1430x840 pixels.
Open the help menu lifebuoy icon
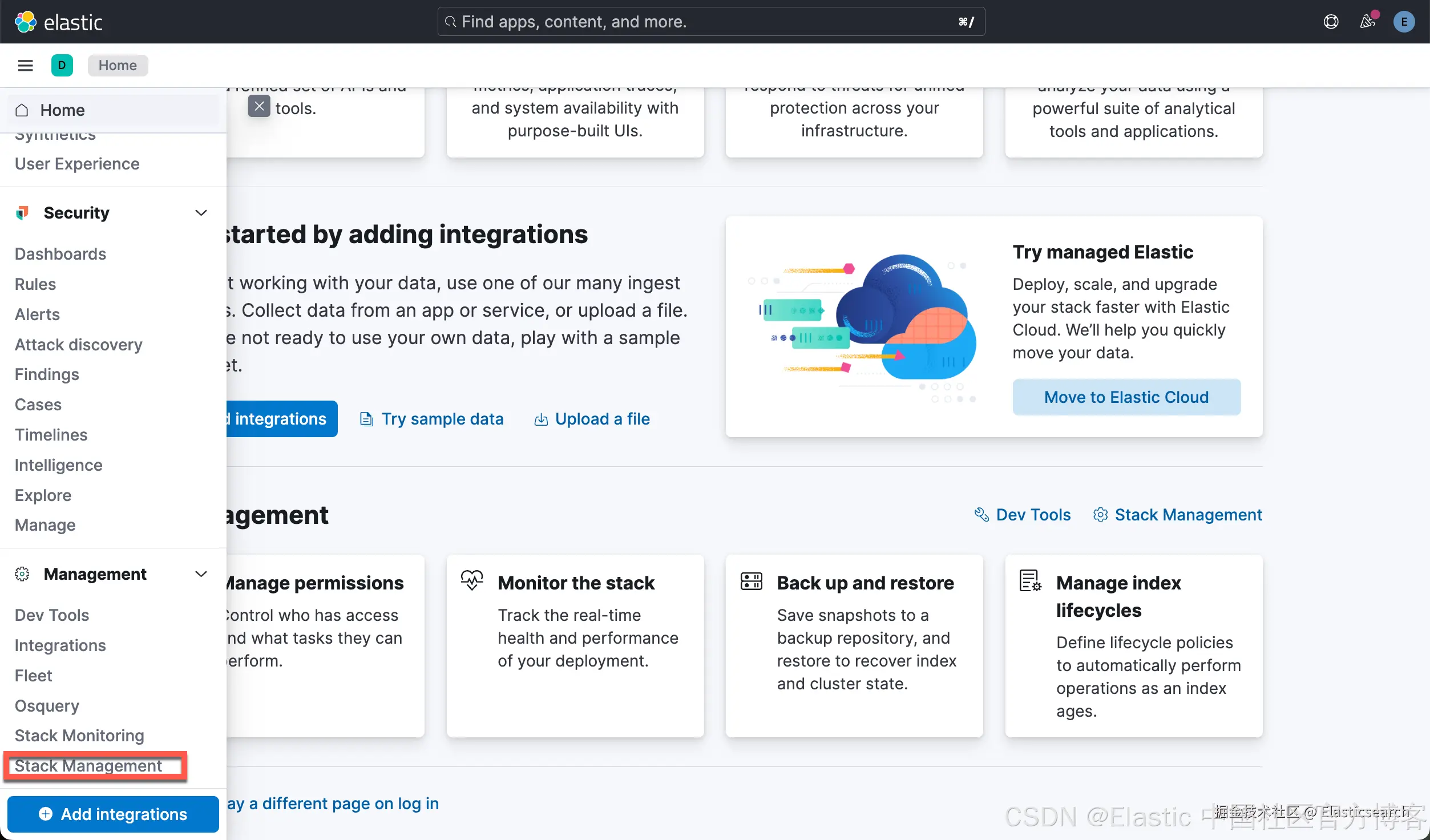pos(1331,22)
